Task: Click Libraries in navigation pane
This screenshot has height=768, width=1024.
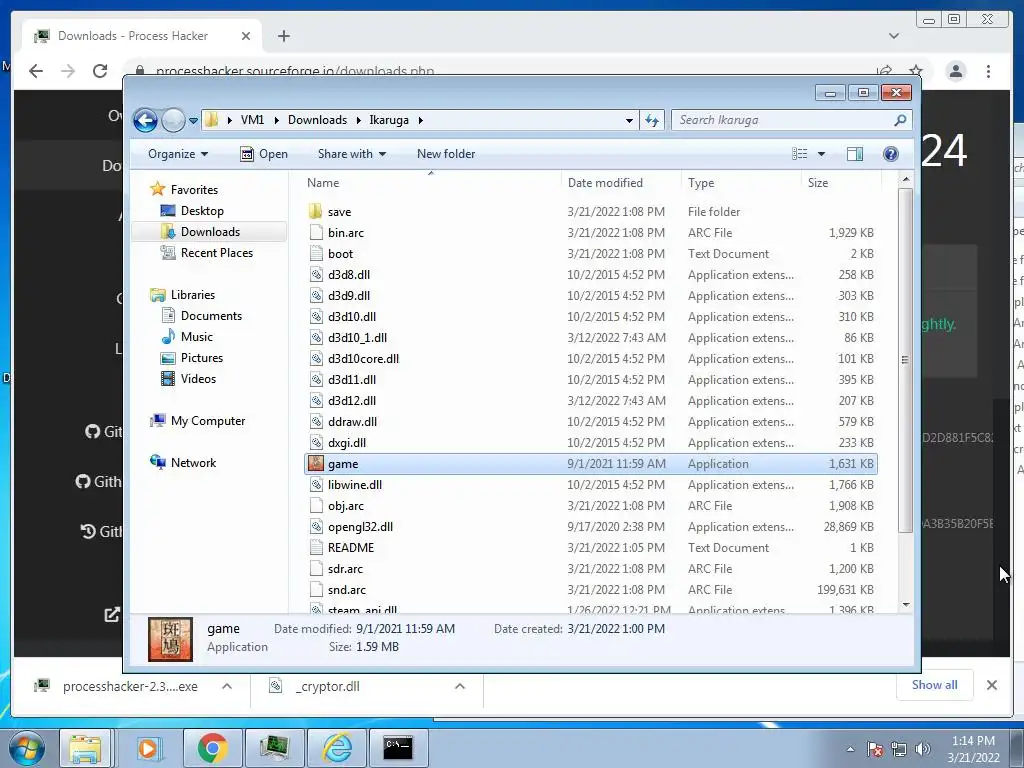Action: (192, 295)
